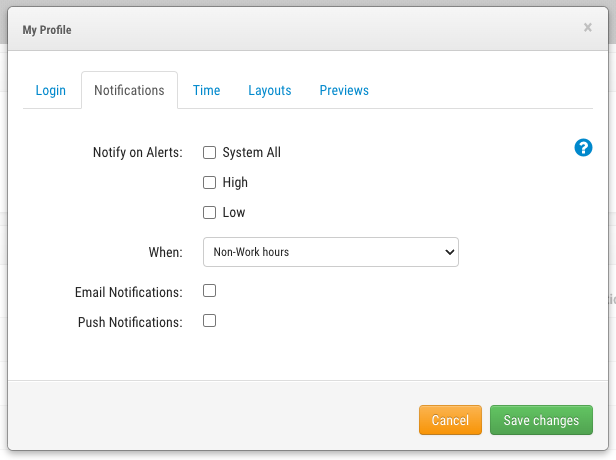This screenshot has height=460, width=616.
Task: Go to the Layouts tab
Action: (x=270, y=90)
